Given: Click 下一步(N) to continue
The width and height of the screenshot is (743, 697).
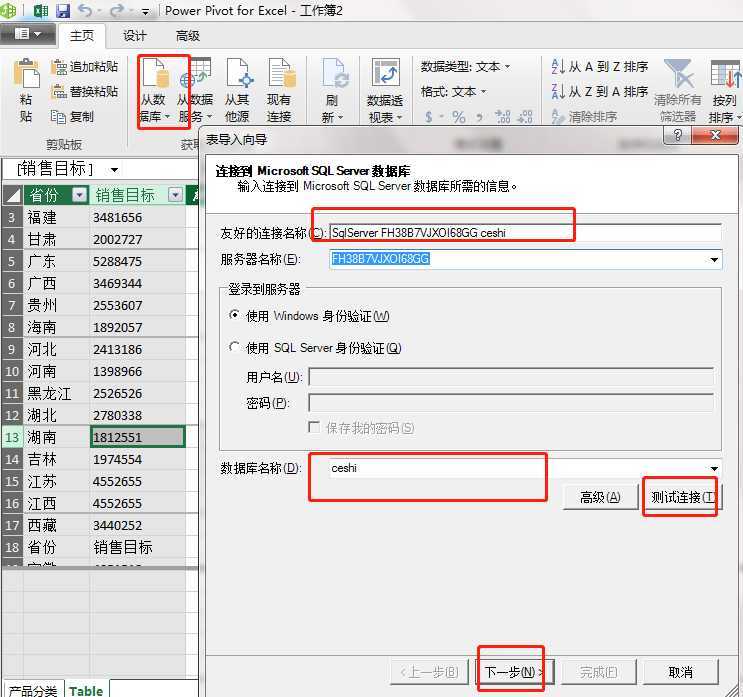Looking at the screenshot, I should (515, 672).
